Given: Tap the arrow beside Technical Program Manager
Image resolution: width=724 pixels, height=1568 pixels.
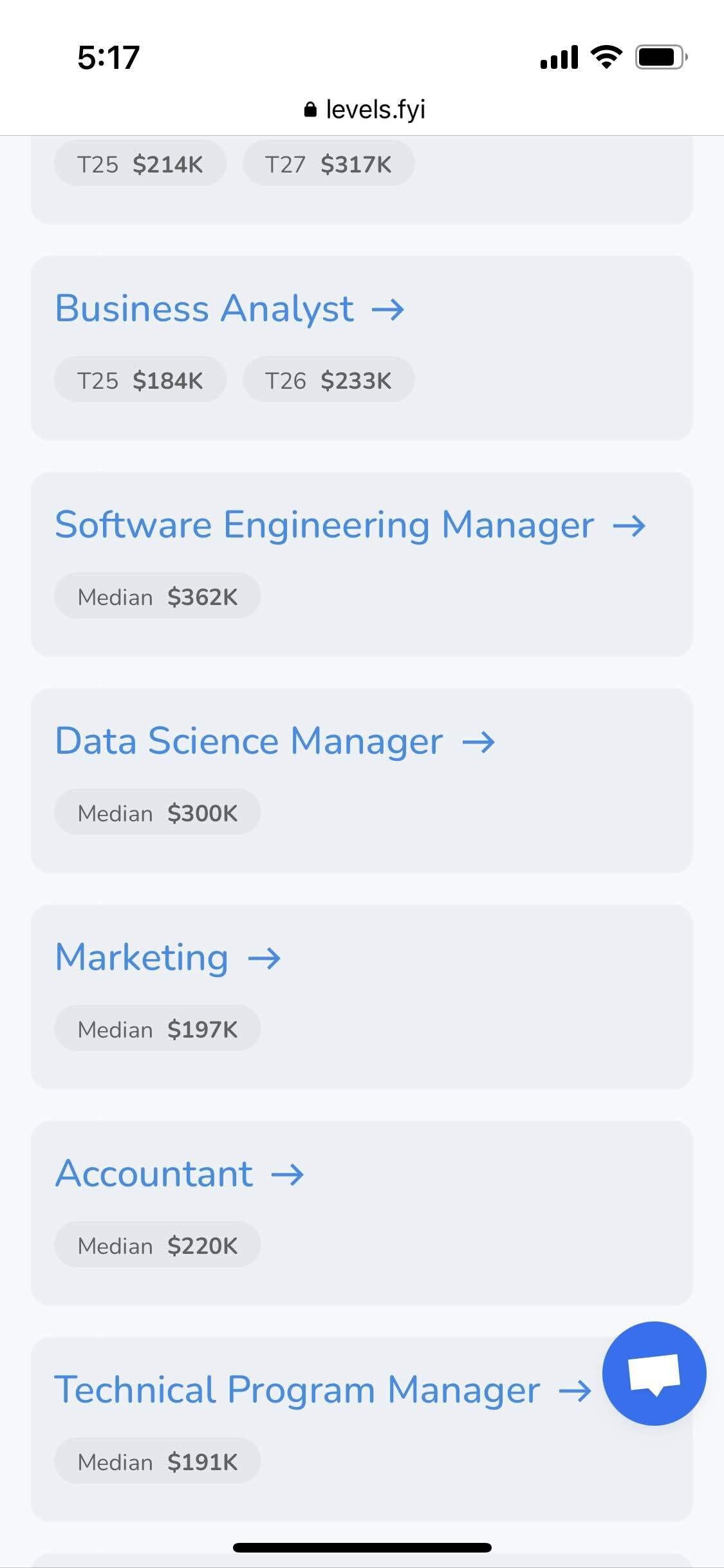Looking at the screenshot, I should pos(575,1392).
